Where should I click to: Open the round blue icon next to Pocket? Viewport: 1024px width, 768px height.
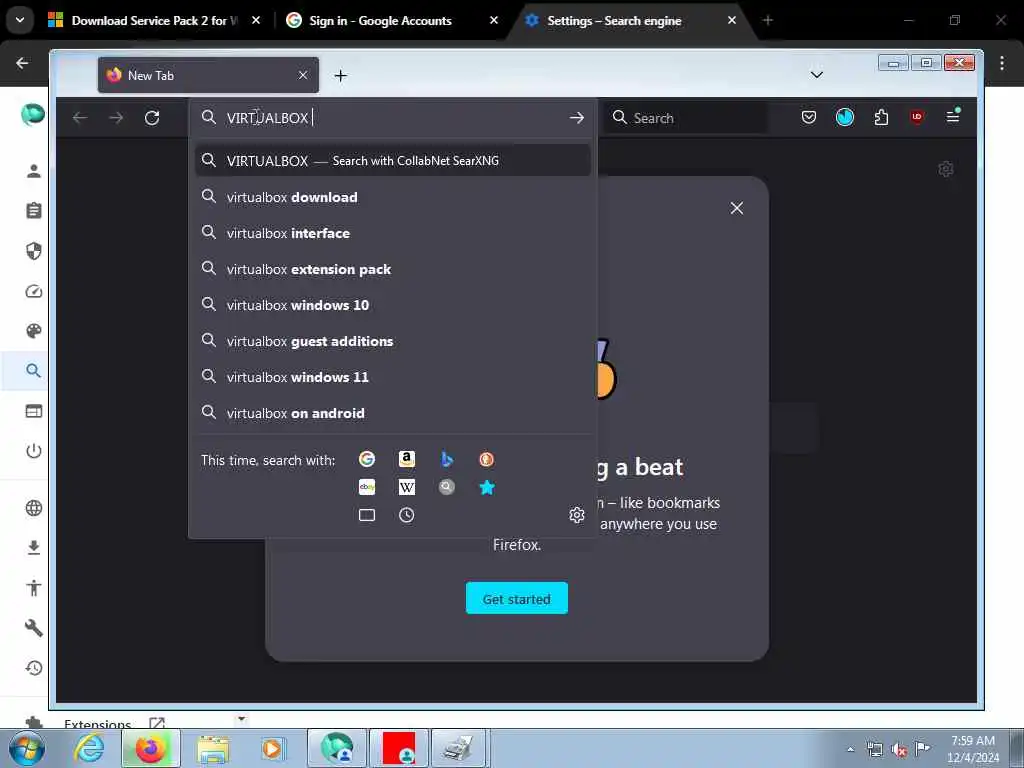click(844, 118)
